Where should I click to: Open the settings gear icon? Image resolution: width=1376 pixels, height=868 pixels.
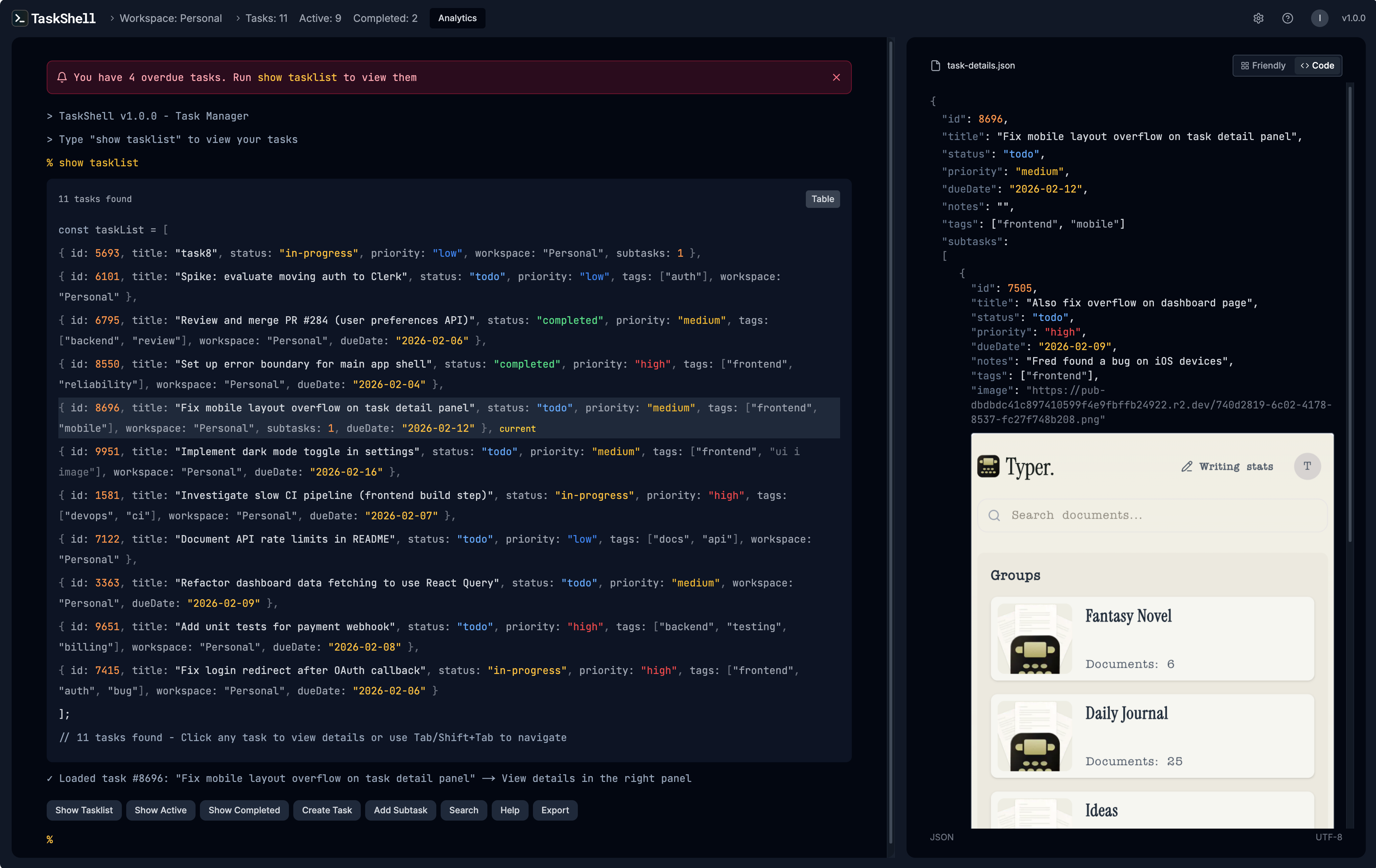[1258, 18]
